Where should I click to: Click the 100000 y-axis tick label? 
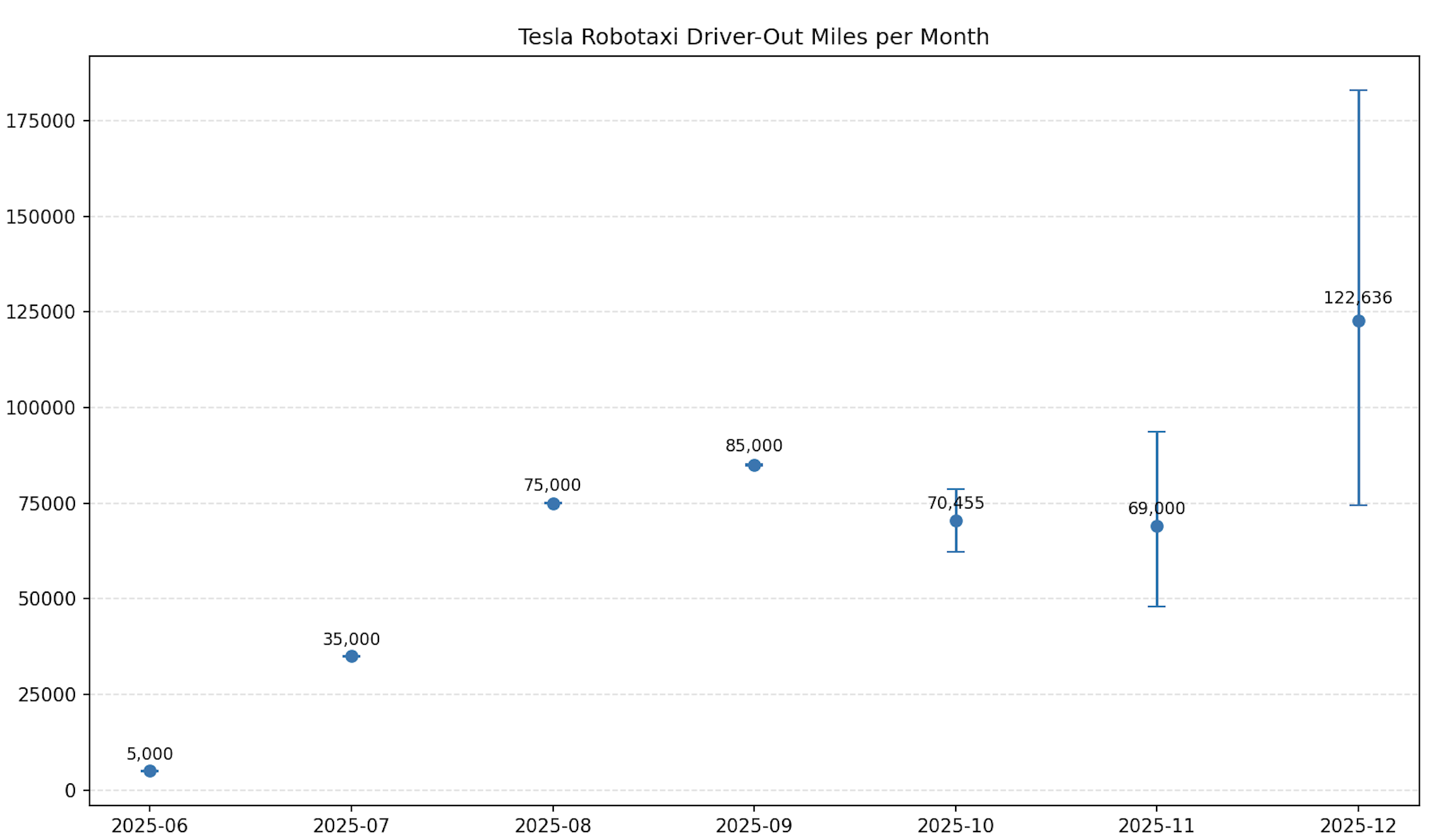click(x=40, y=408)
